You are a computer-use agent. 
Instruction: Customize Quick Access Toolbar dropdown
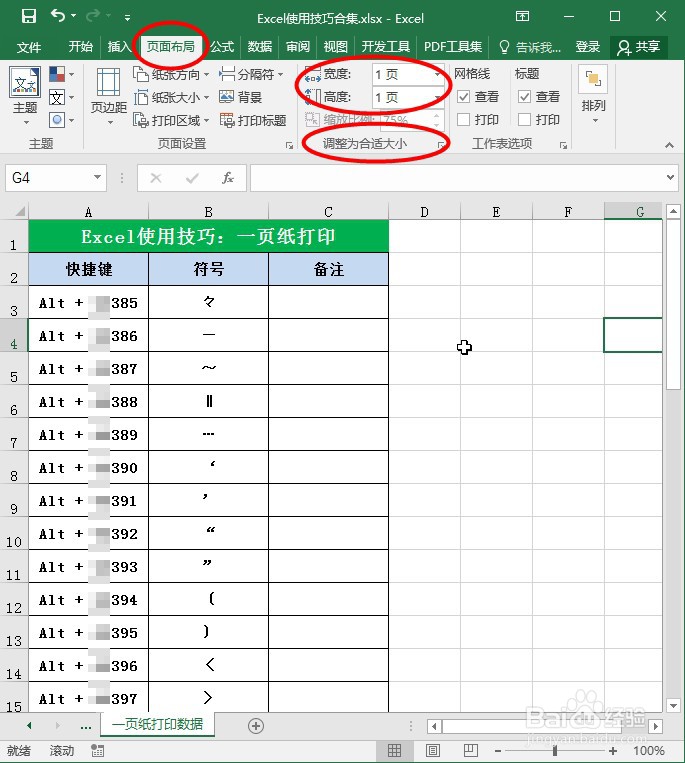point(127,18)
